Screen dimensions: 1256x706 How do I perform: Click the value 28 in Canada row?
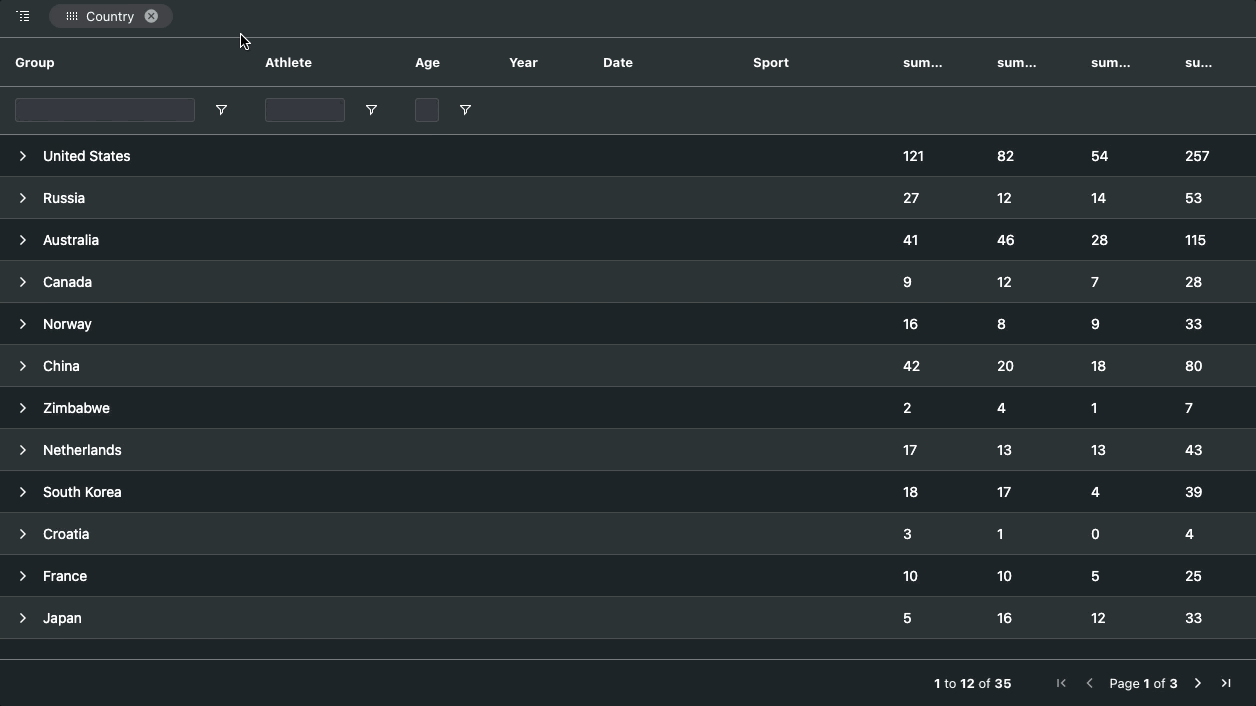pos(1193,282)
